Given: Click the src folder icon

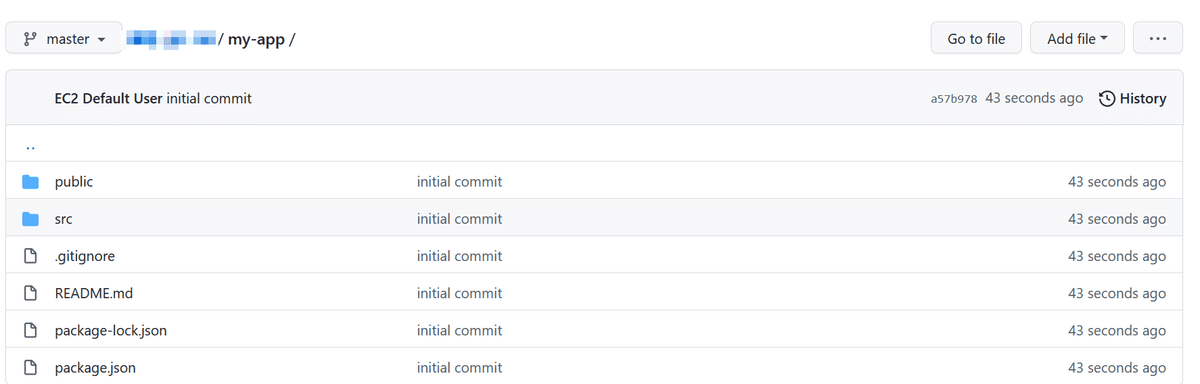Looking at the screenshot, I should 31,219.
